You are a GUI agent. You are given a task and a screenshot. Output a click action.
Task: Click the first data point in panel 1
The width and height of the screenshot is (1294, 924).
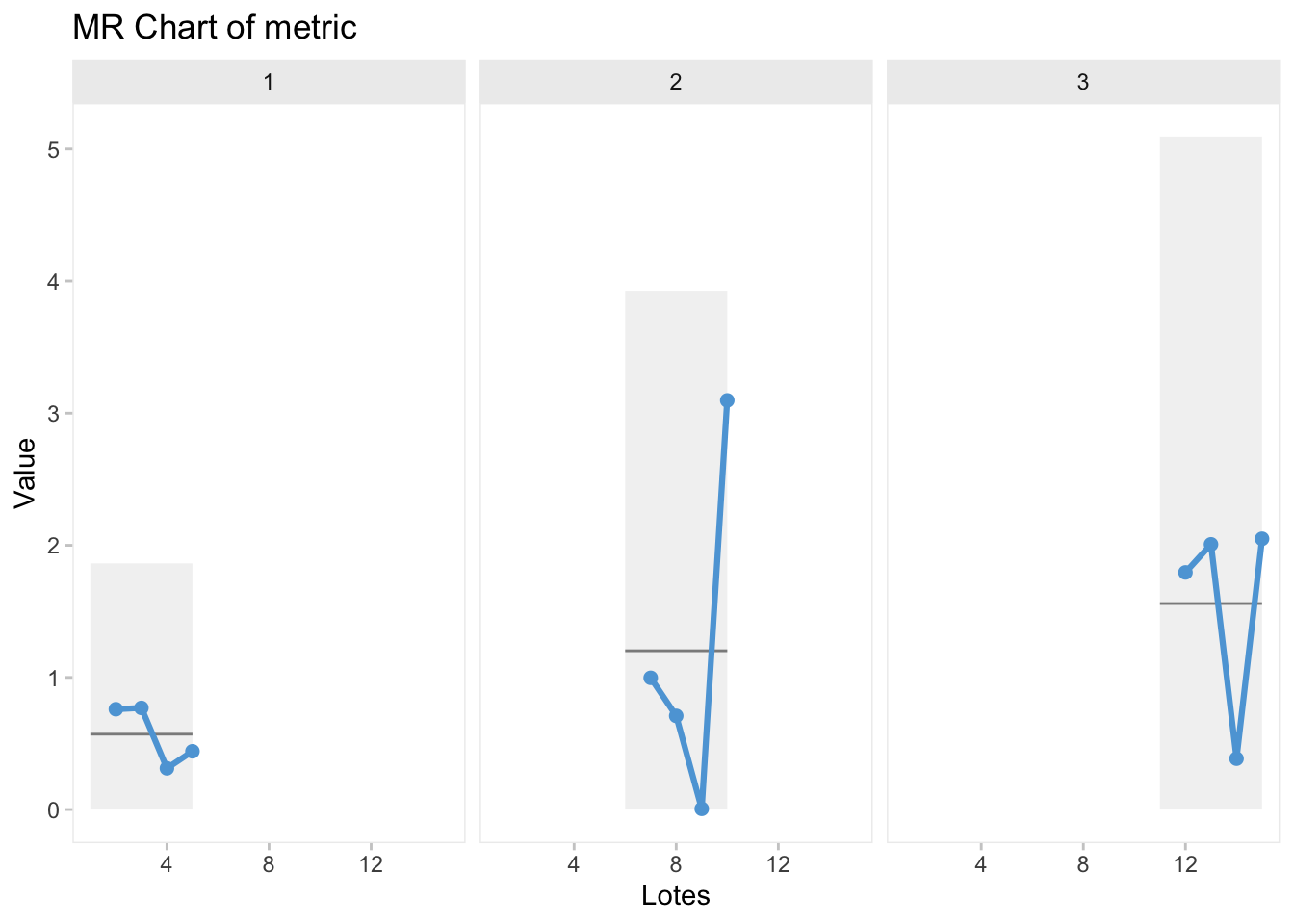pyautogui.click(x=116, y=709)
